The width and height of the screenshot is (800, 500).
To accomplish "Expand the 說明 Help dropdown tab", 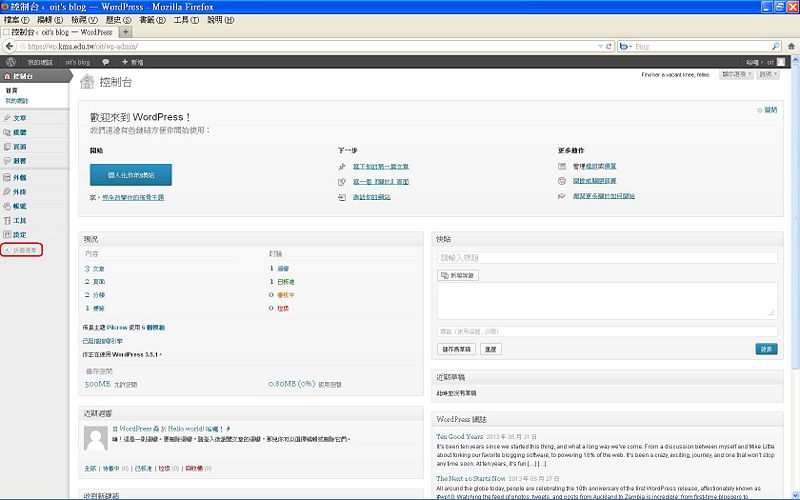I will pyautogui.click(x=768, y=74).
